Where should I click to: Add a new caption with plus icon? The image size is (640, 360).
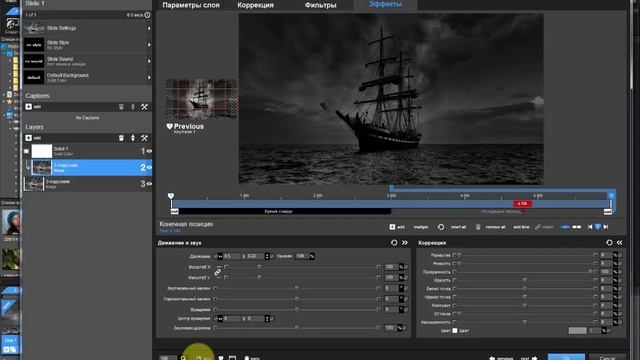click(29, 107)
